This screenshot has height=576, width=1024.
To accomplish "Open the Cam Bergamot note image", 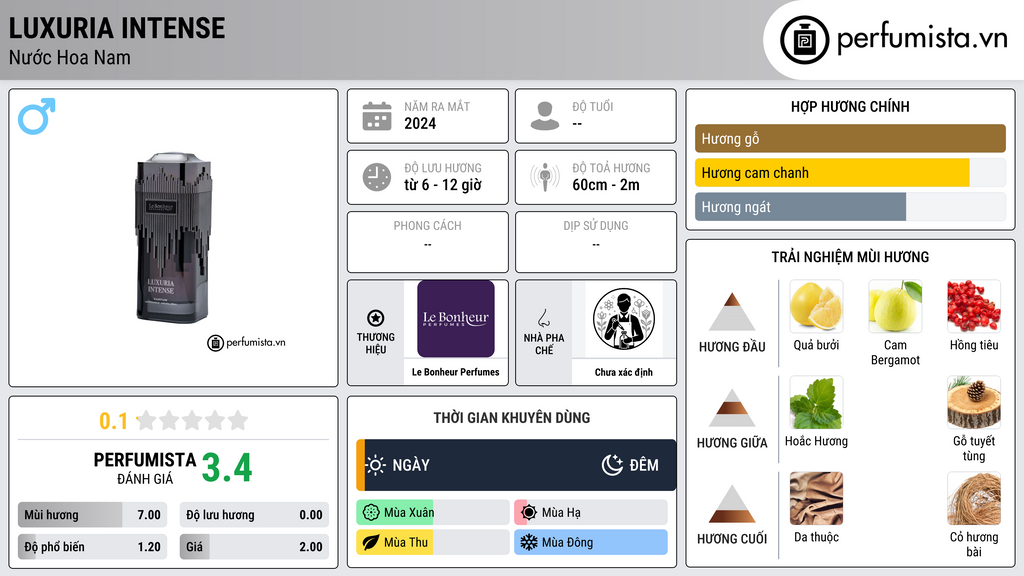I will 895,306.
